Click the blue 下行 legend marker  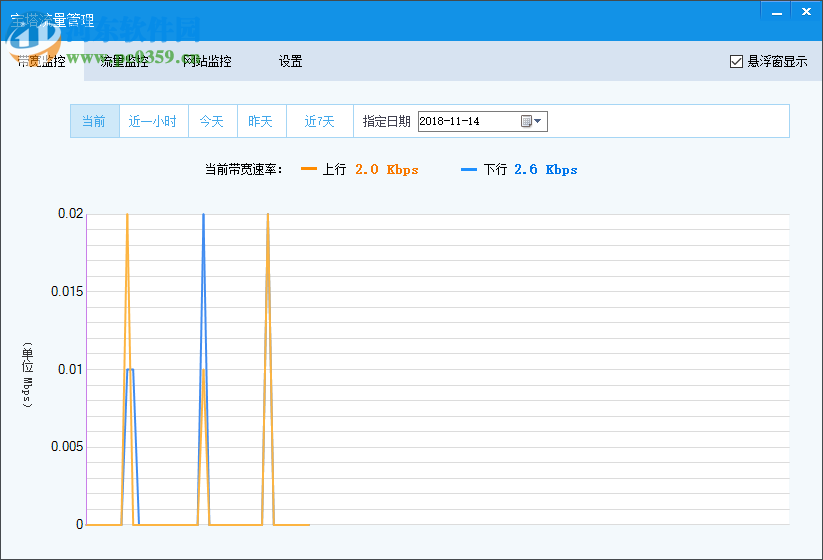(x=469, y=169)
